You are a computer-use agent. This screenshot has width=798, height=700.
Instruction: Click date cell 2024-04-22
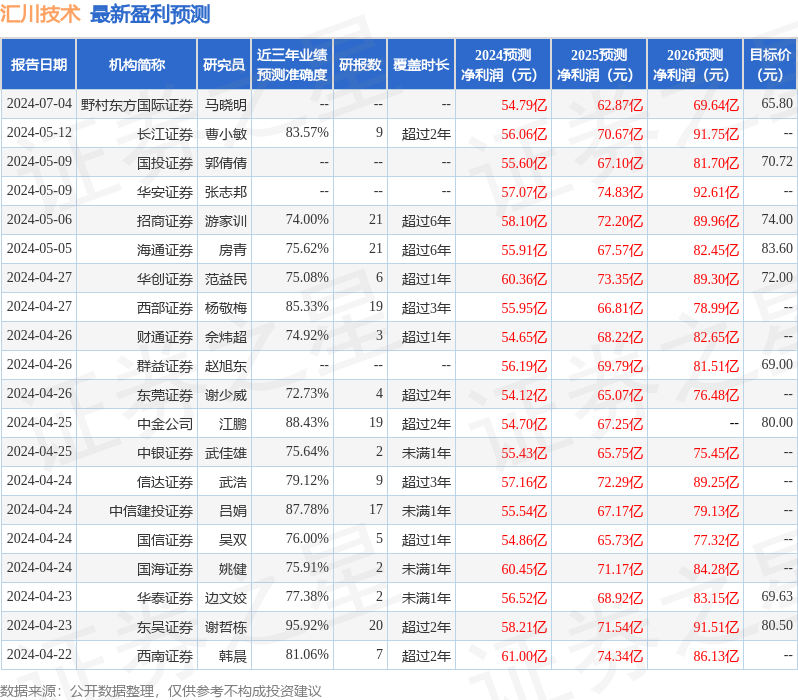(x=39, y=655)
